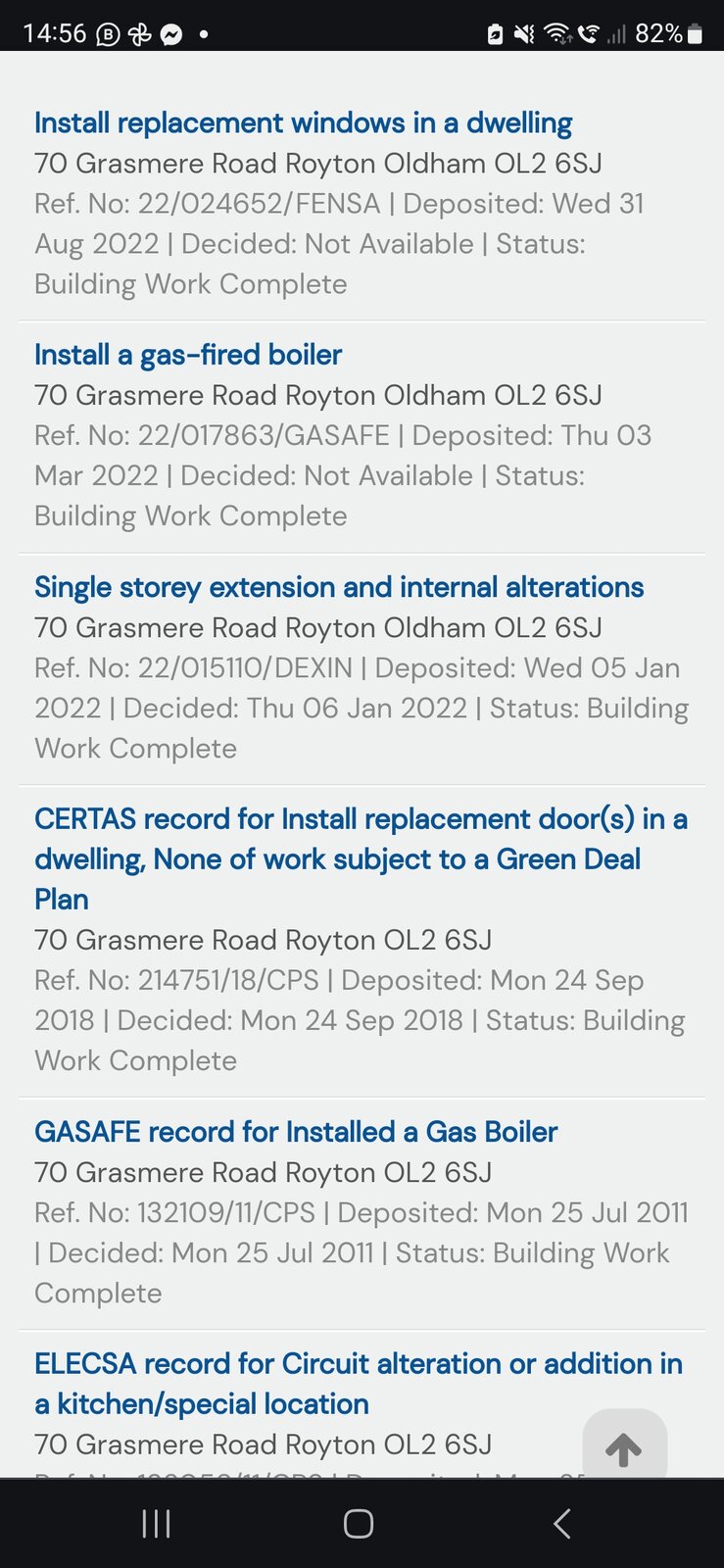Tap the muted sound status icon

pos(525,34)
